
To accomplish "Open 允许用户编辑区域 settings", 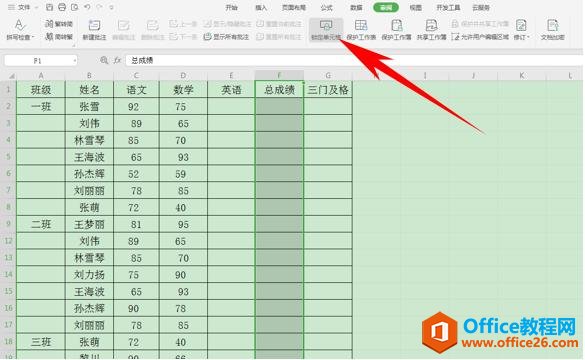I will click(x=480, y=37).
